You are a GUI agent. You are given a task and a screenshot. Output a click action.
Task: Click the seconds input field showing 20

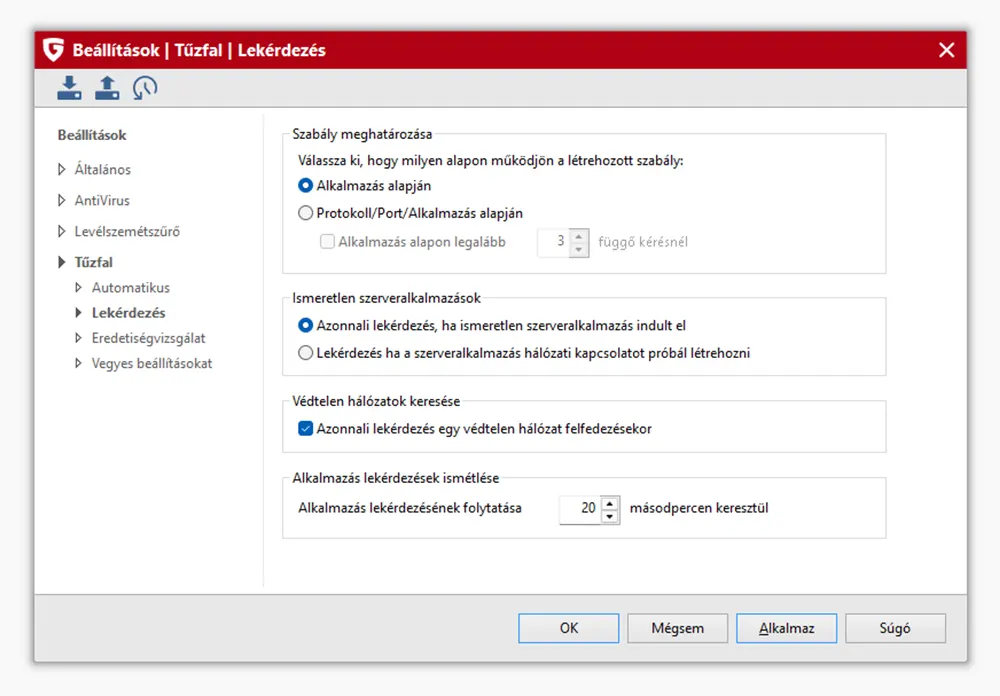coord(579,509)
